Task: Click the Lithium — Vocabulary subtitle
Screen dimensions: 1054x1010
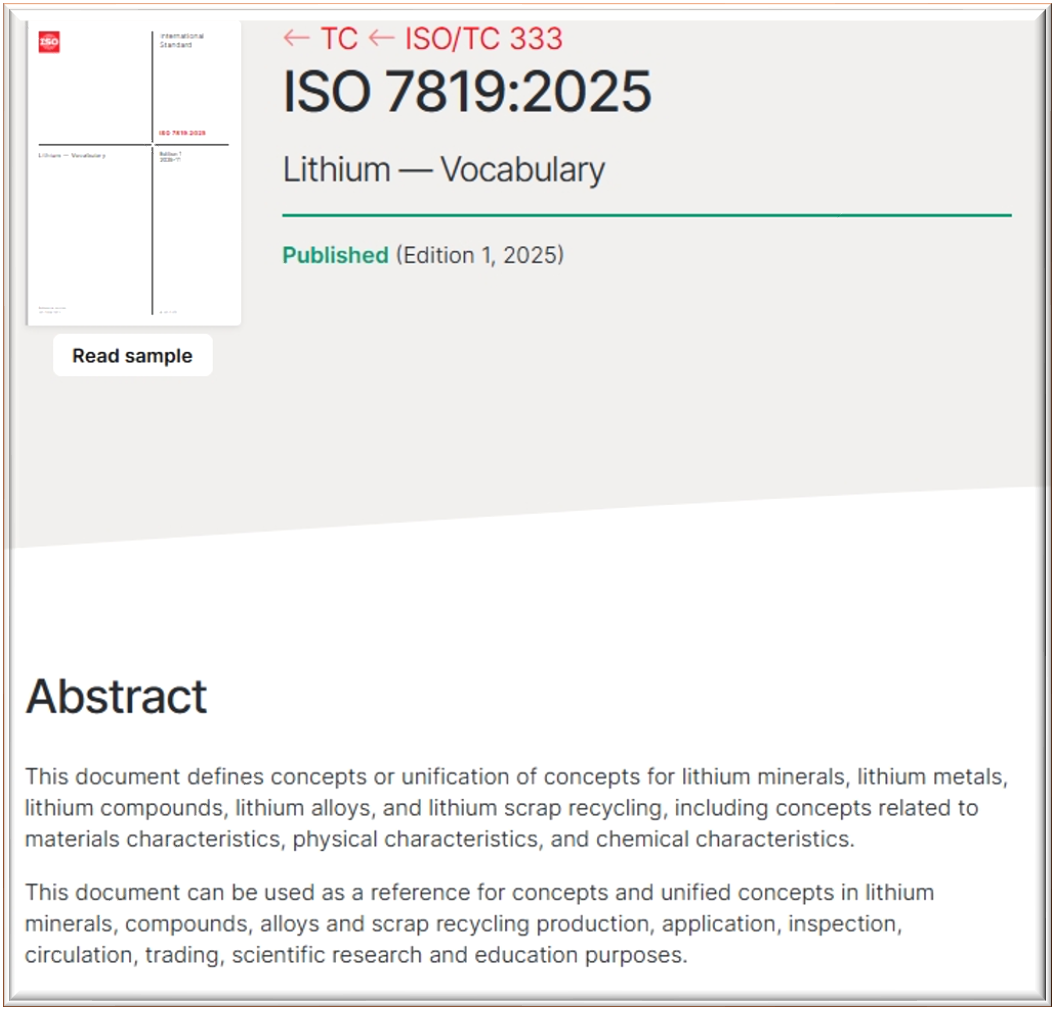Action: pos(443,170)
